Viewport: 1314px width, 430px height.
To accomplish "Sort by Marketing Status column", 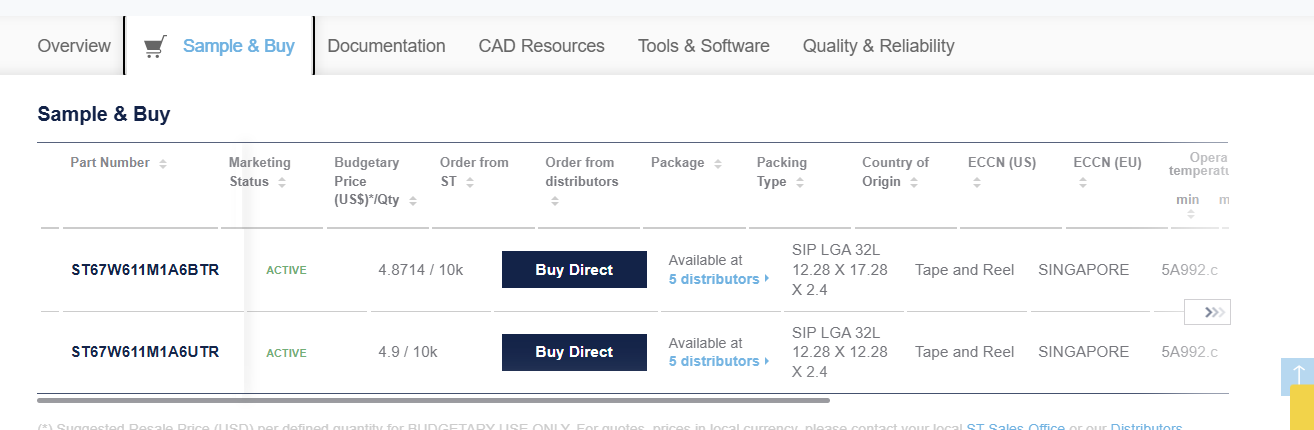I will tap(282, 183).
